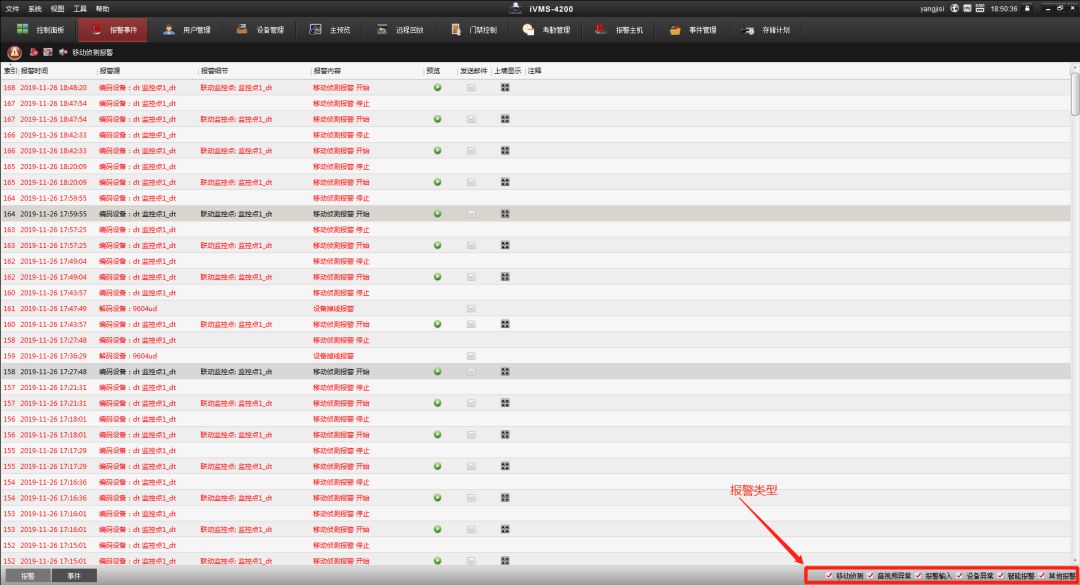Click the red alarm warning icon in toolbar
This screenshot has width=1080, height=585.
coord(15,52)
